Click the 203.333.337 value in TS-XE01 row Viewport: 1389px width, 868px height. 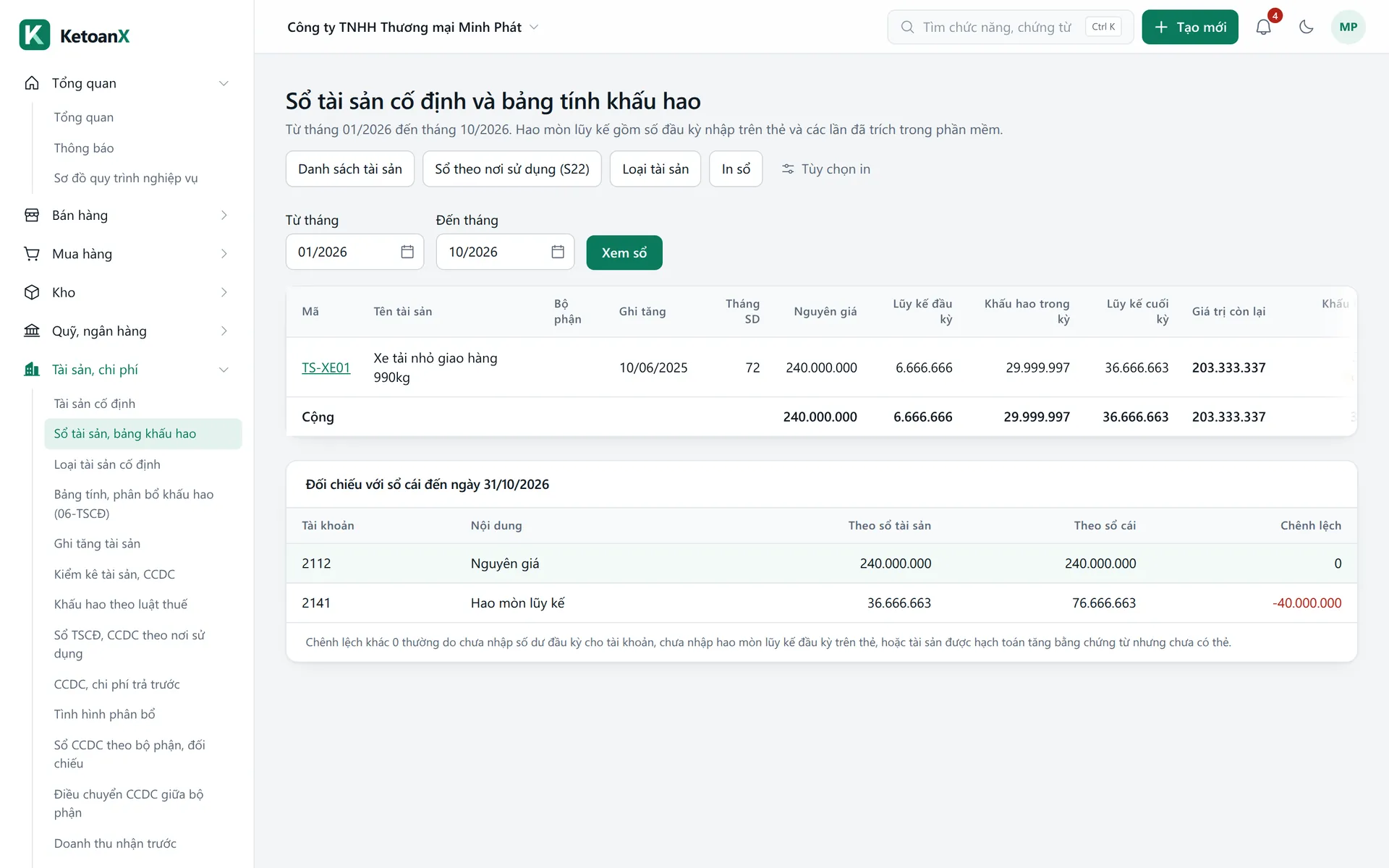click(1229, 367)
